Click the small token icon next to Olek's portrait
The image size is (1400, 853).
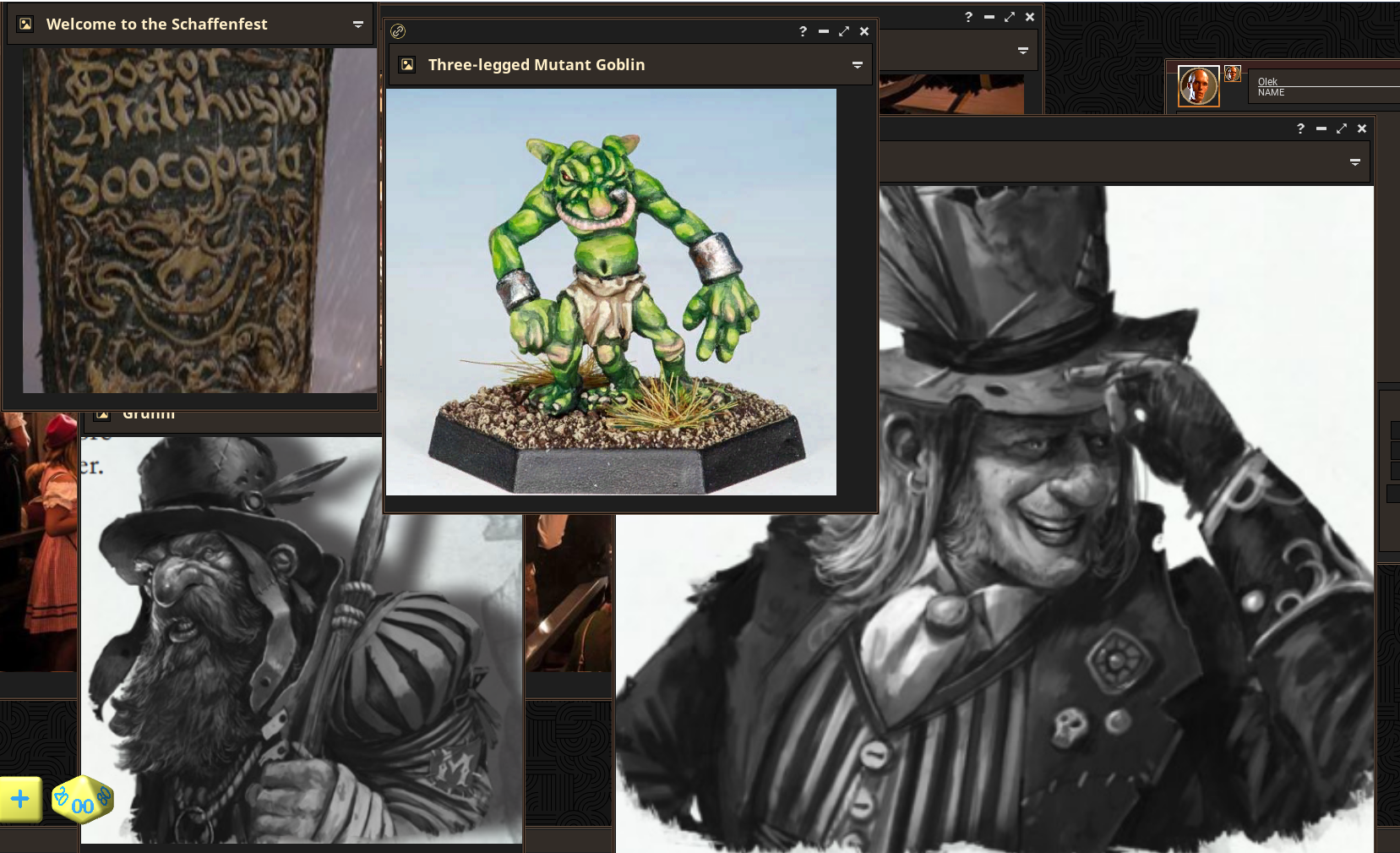coord(1233,74)
